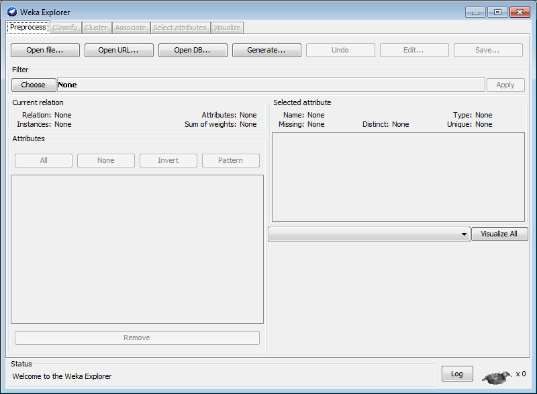Screen dimensions: 537x394
Task: Click the Edit... button
Action: 414,50
